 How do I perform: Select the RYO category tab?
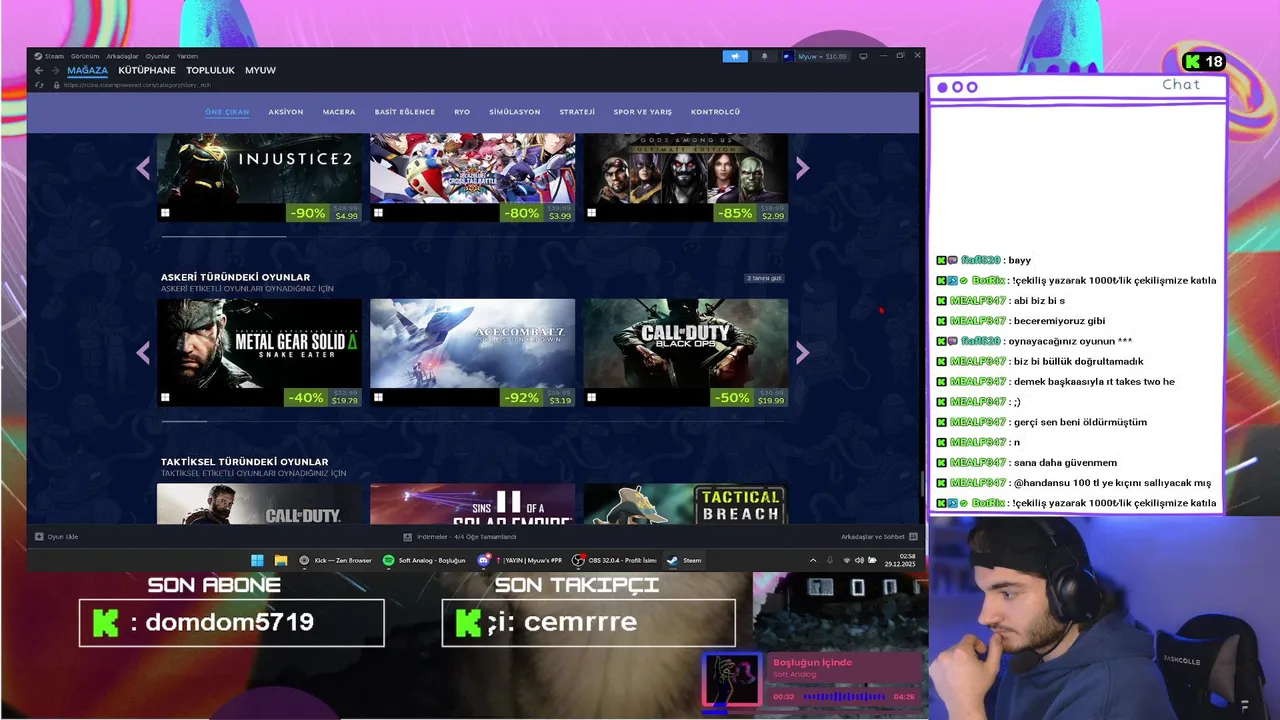click(462, 112)
